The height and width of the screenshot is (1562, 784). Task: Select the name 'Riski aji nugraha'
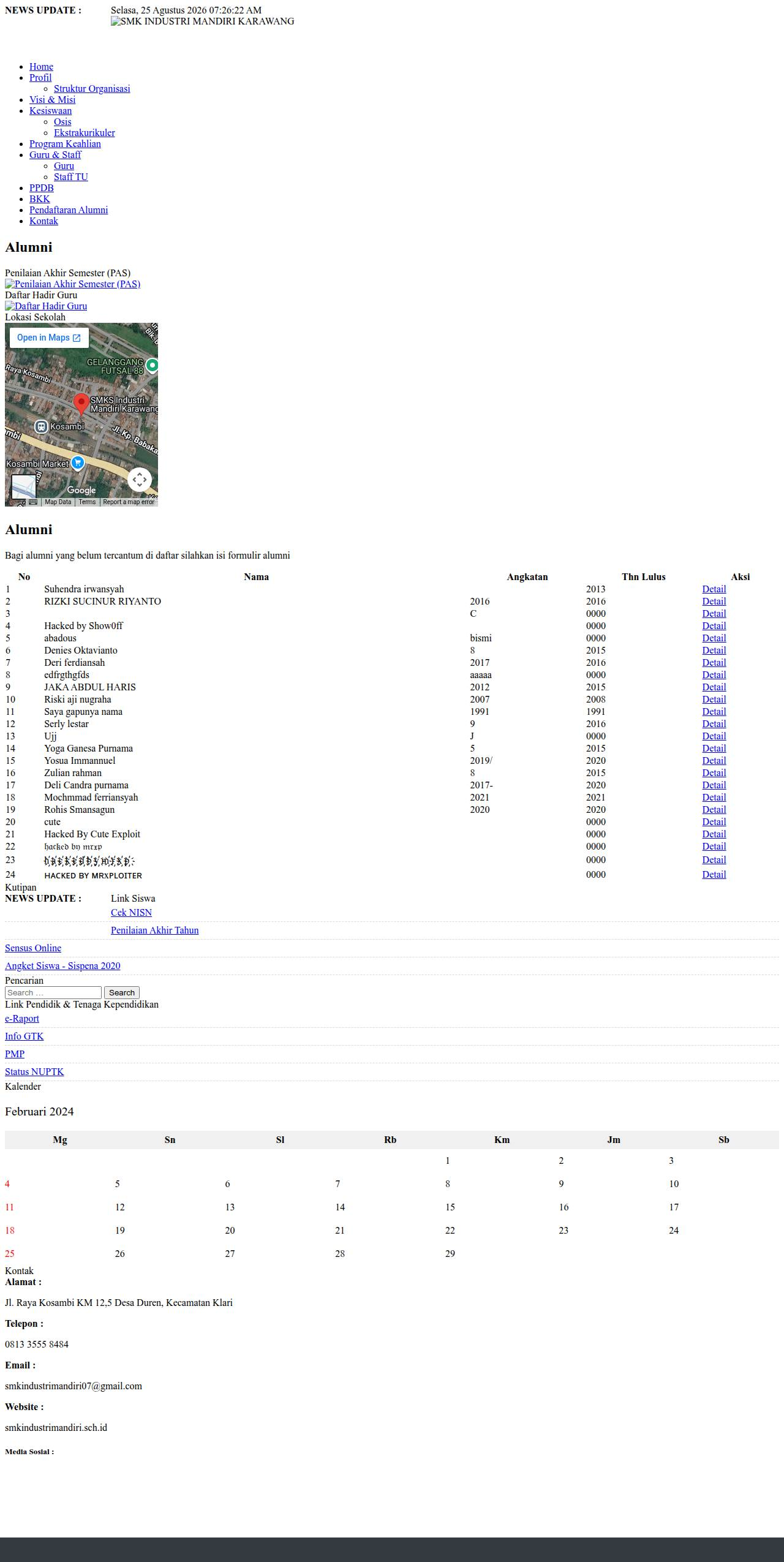click(78, 700)
